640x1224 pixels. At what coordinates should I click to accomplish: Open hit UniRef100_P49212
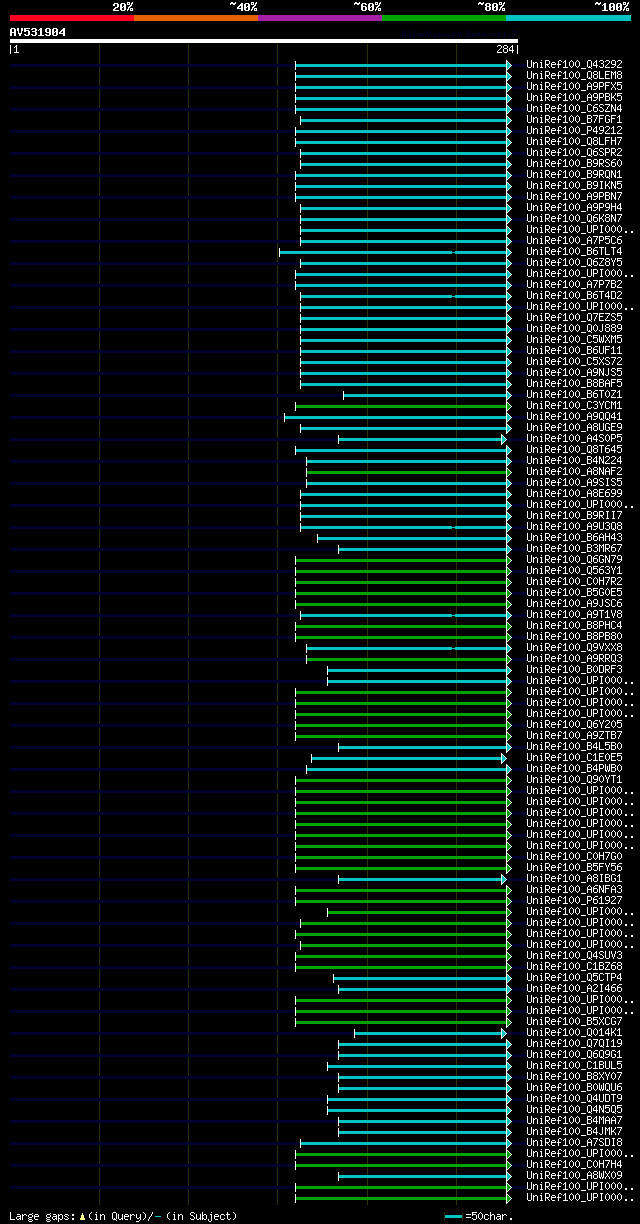(x=574, y=130)
